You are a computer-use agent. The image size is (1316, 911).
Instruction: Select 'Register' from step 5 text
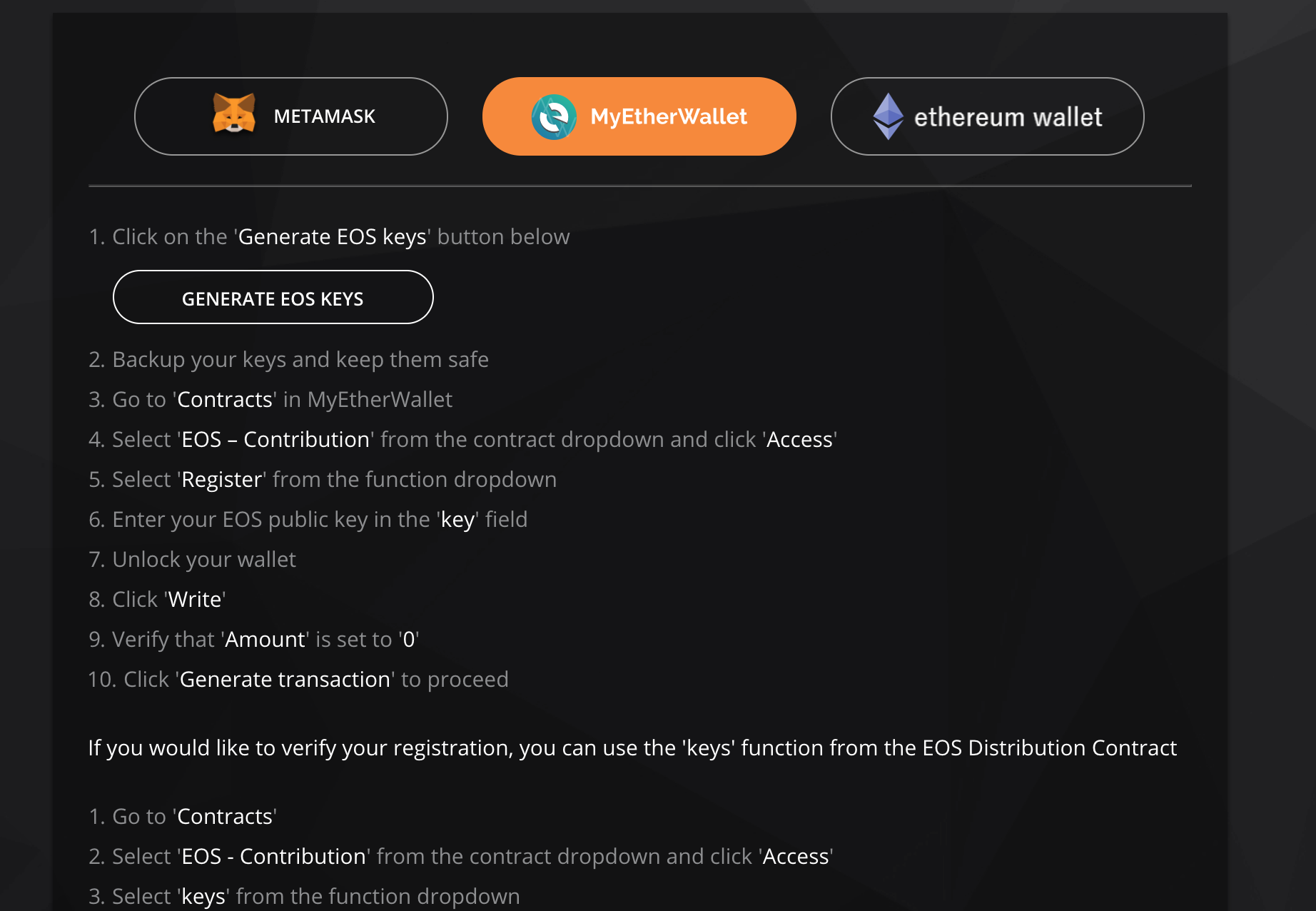point(221,479)
